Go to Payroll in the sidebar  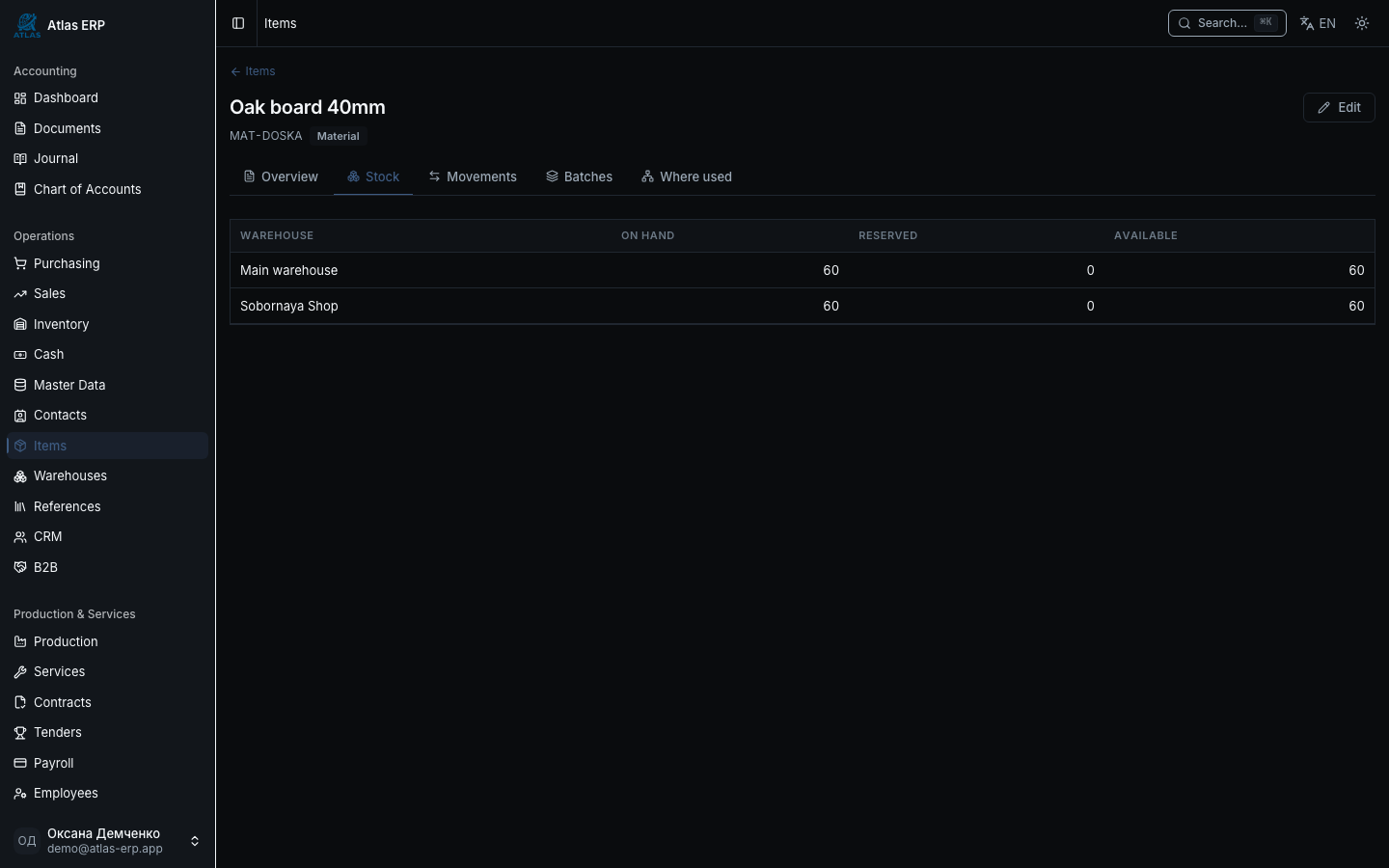tap(107, 763)
